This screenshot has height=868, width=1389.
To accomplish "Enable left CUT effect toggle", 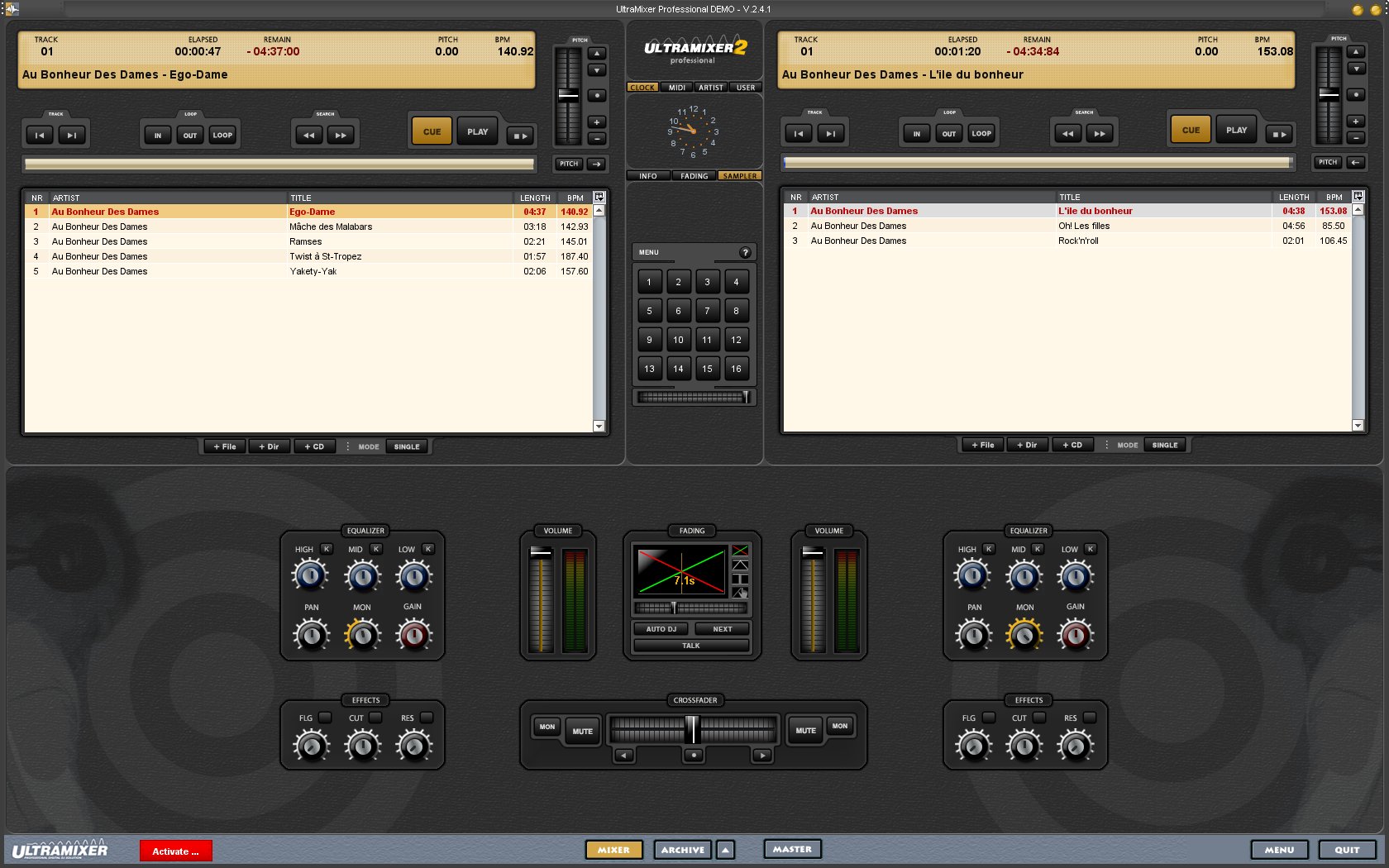I will [376, 718].
